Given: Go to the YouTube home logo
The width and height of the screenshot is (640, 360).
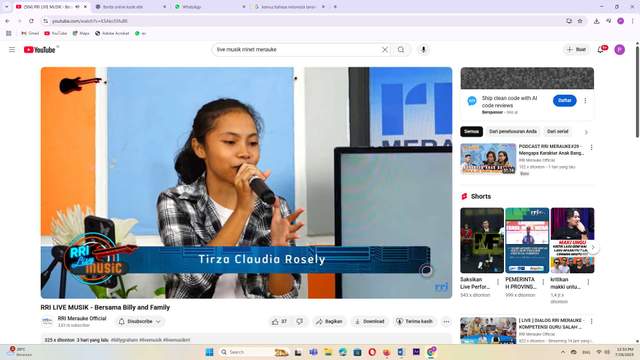Looking at the screenshot, I should [x=40, y=50].
